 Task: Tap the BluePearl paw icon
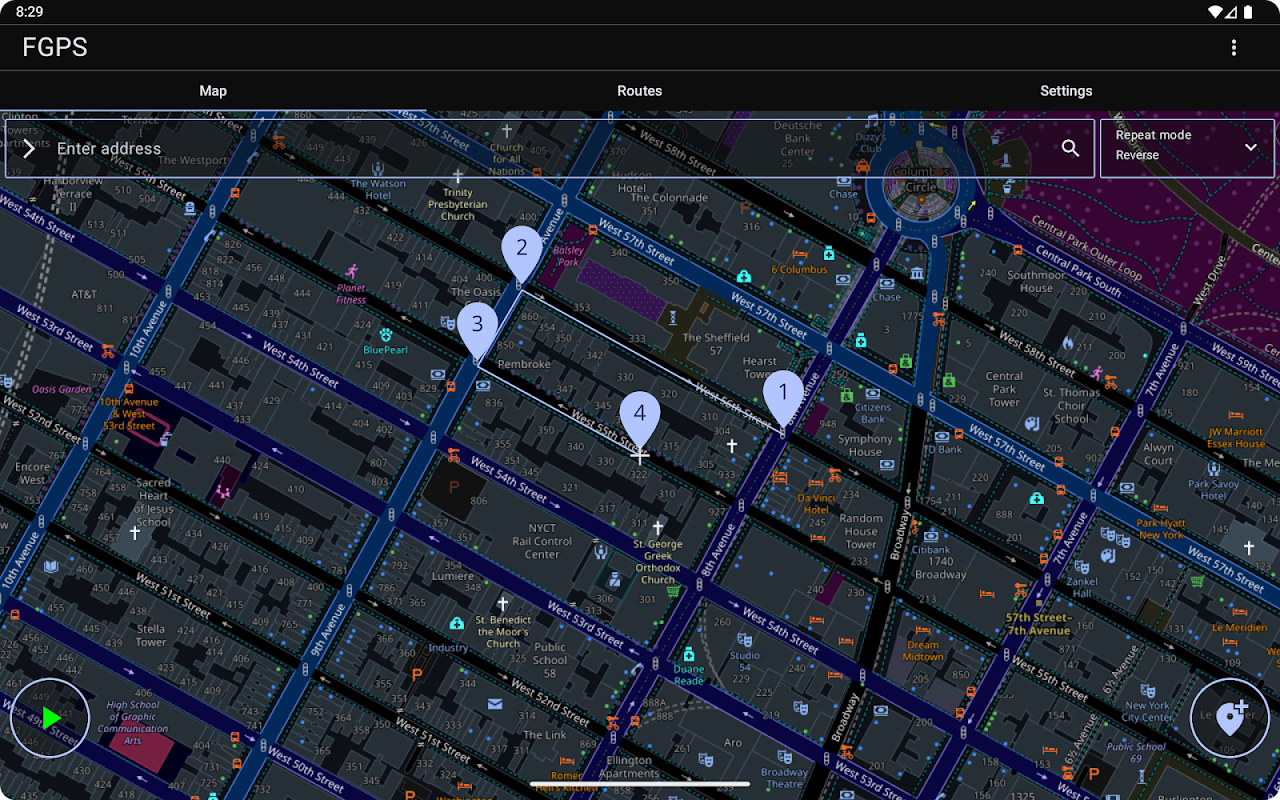pos(386,335)
